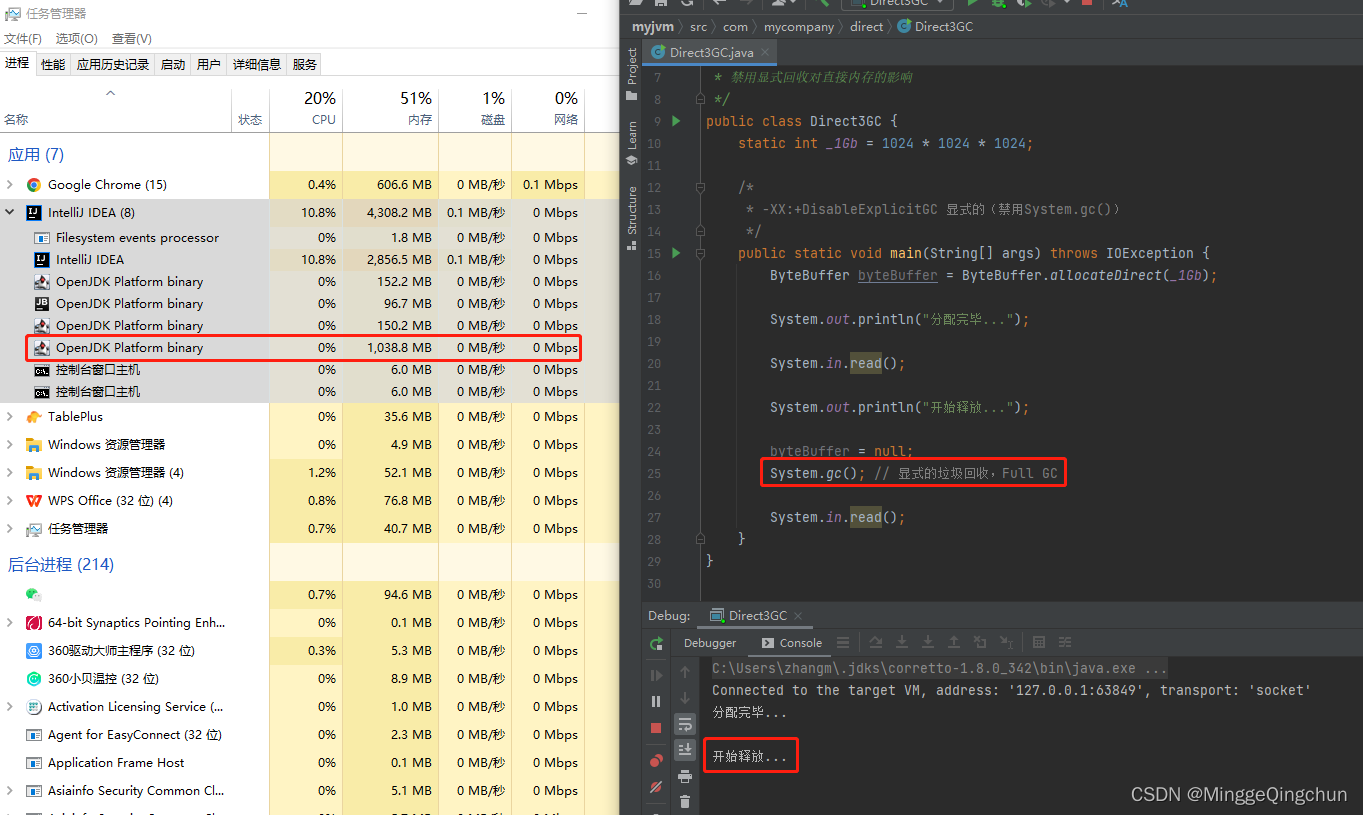This screenshot has height=815, width=1363.
Task: Open the Debugger tab in debug panel
Action: pyautogui.click(x=710, y=643)
